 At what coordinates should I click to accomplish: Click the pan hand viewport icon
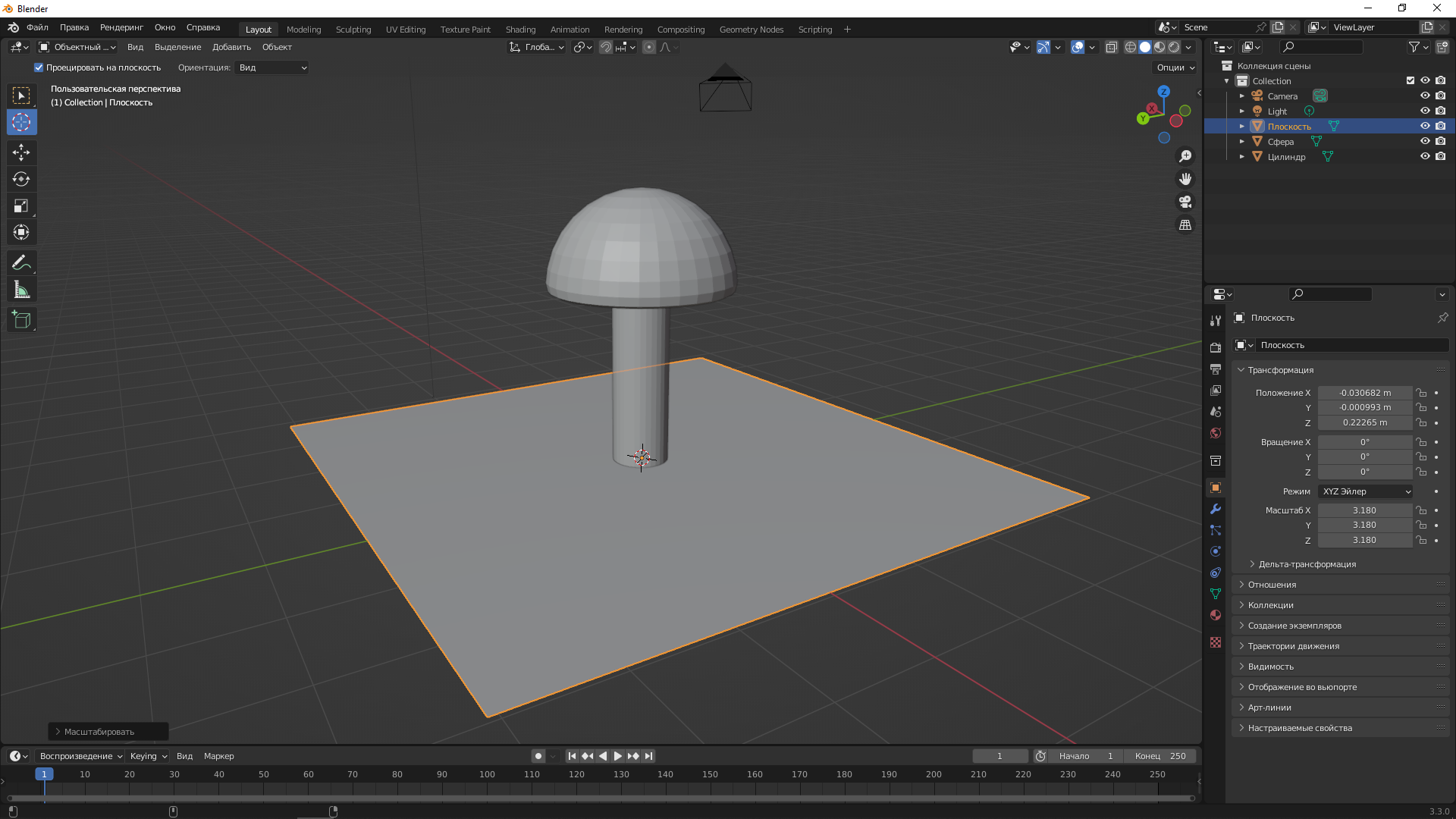(1185, 179)
